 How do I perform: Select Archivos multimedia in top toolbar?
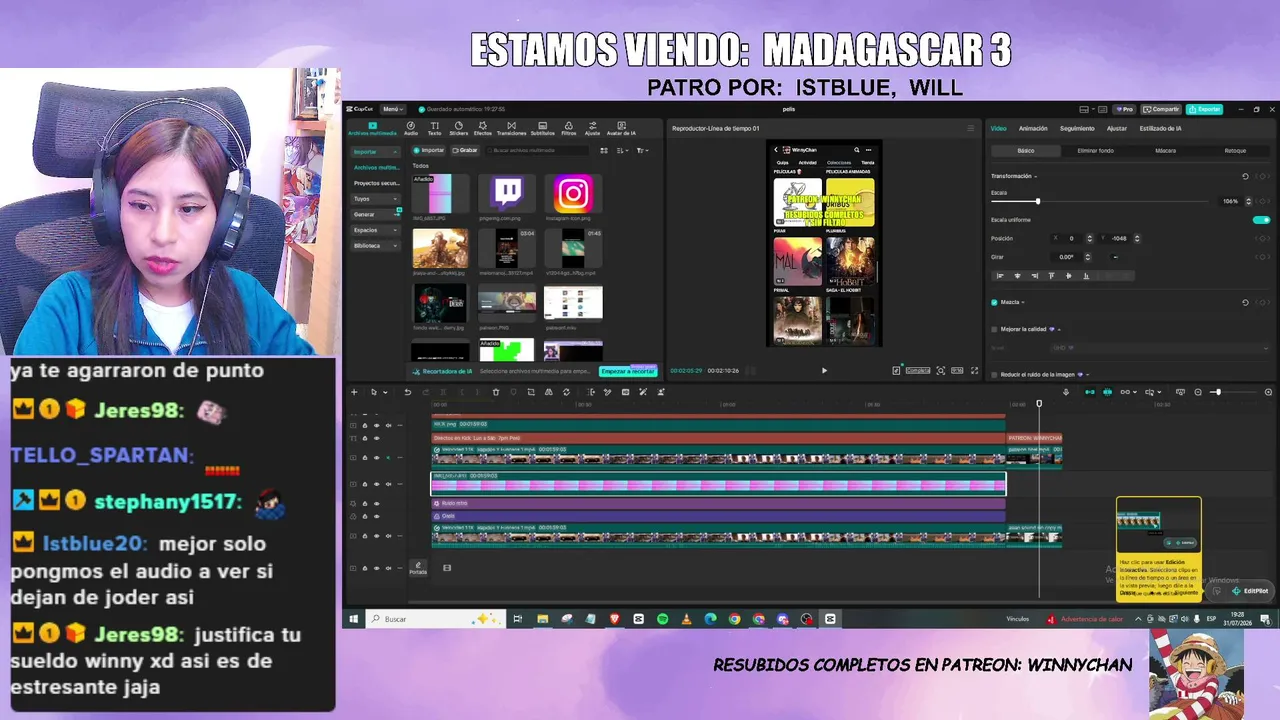[372, 128]
